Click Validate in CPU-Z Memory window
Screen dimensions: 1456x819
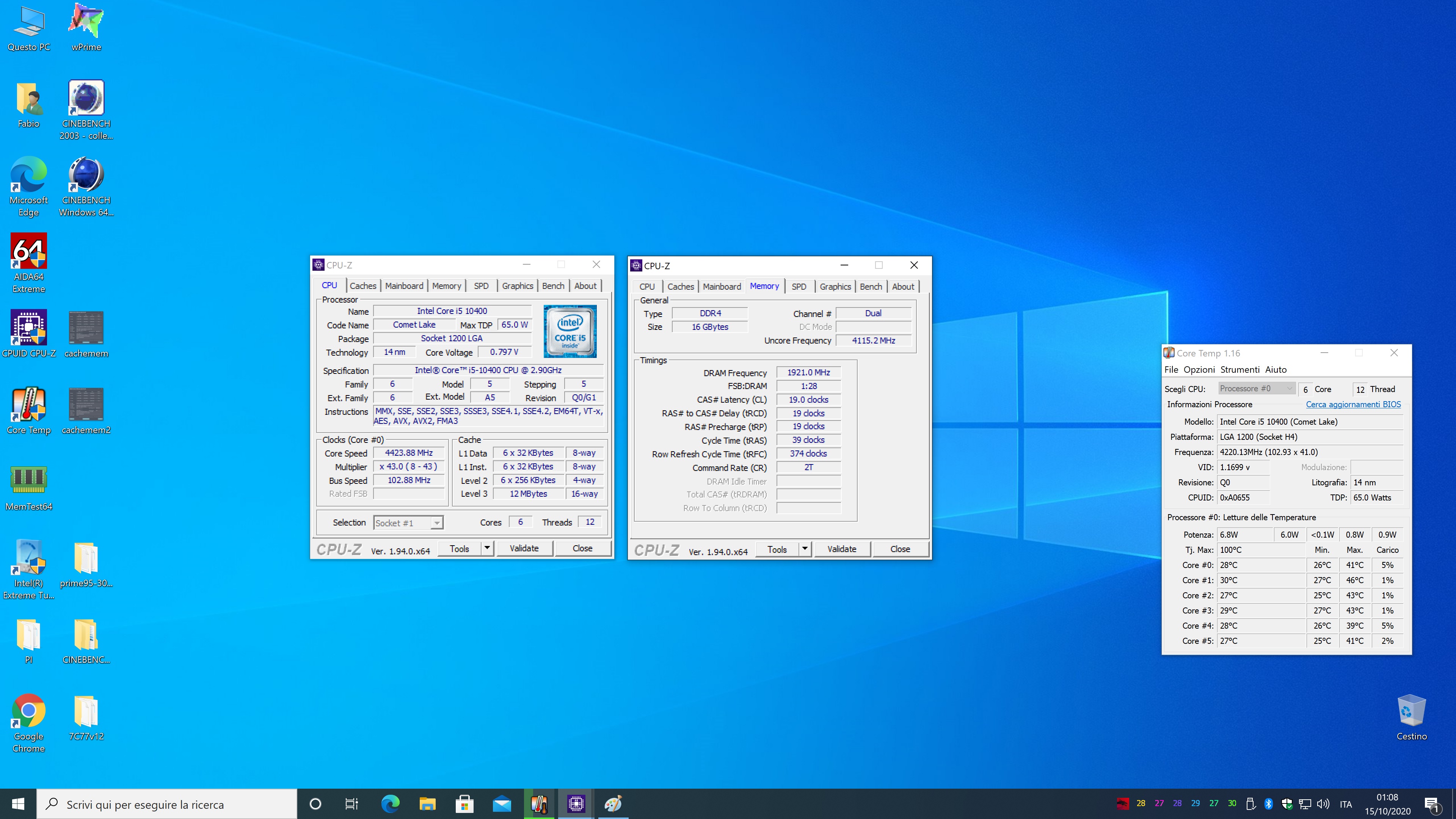[842, 549]
